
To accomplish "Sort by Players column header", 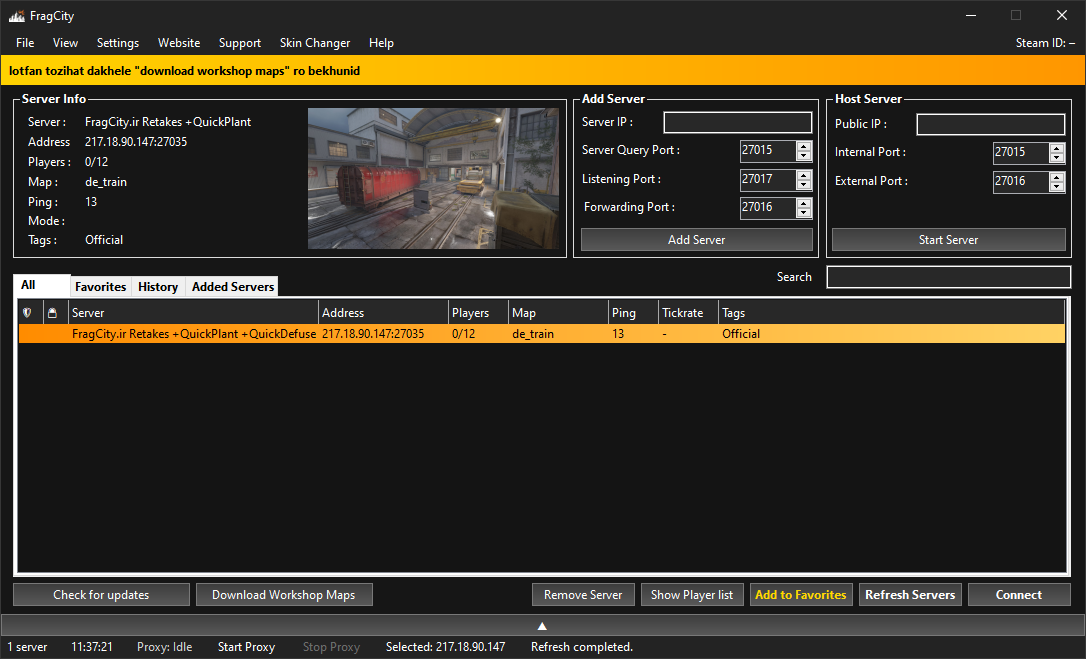I will (478, 313).
